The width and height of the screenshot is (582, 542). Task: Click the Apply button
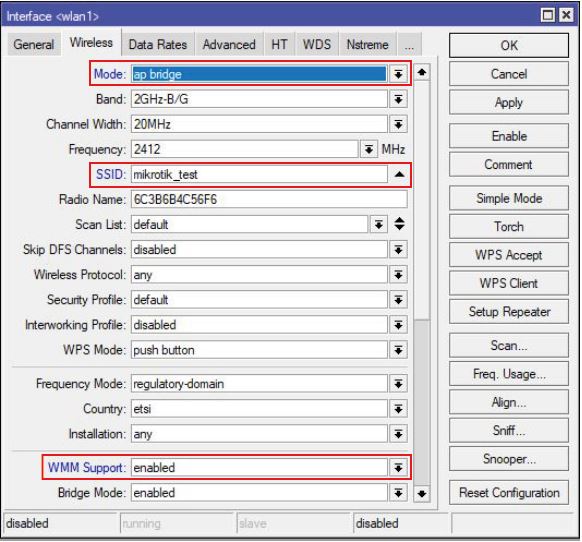(509, 102)
